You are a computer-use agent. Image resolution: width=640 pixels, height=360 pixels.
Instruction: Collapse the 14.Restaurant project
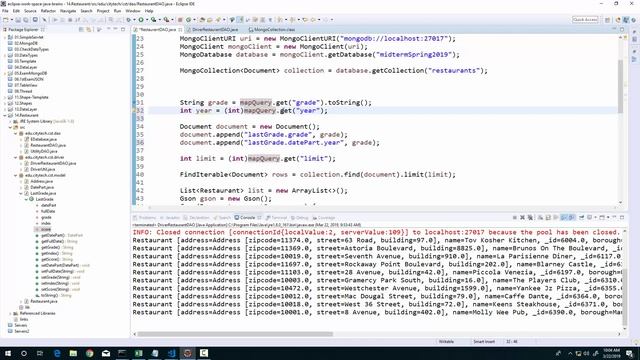(x=5, y=116)
